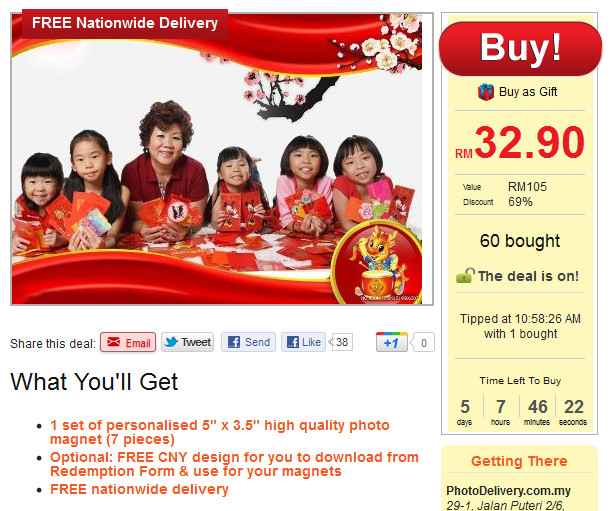Like this deal on Facebook
This screenshot has height=511, width=610.
point(303,342)
